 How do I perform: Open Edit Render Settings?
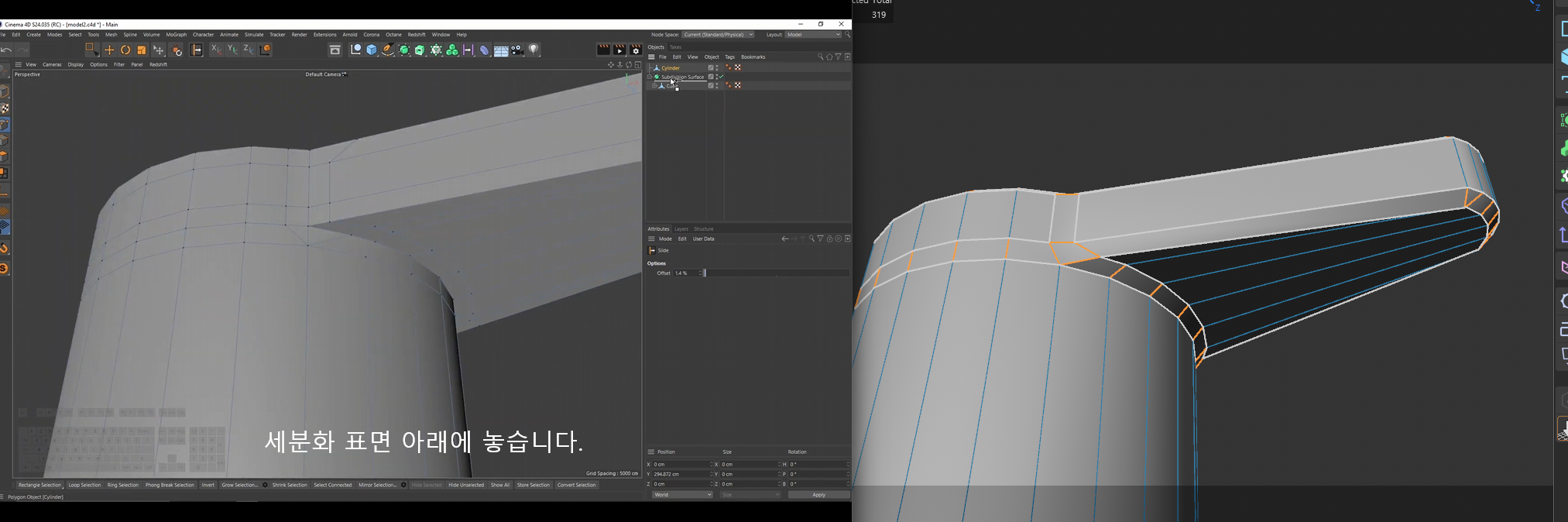point(636,50)
